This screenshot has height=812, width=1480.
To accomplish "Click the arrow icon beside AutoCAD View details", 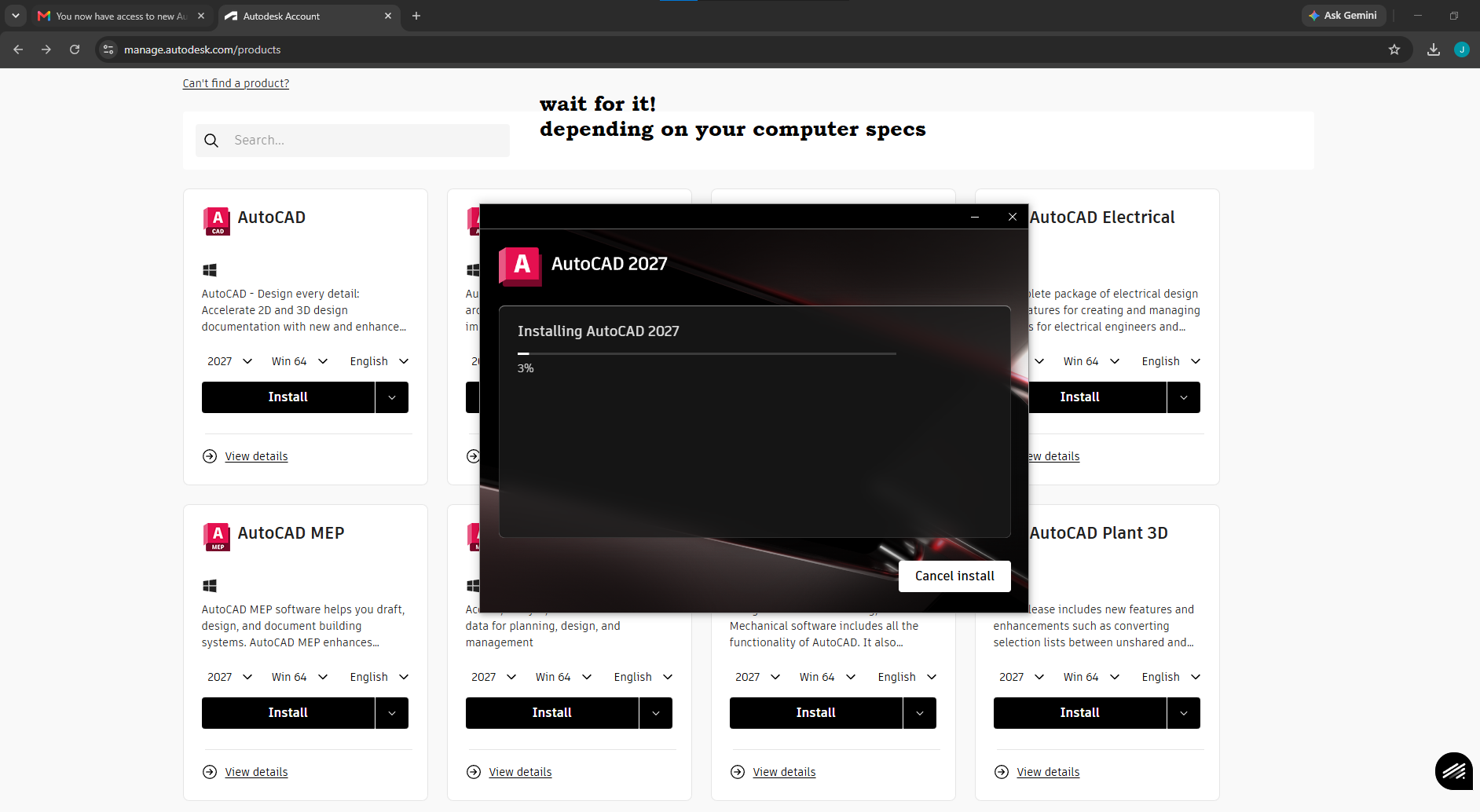I will pos(210,456).
